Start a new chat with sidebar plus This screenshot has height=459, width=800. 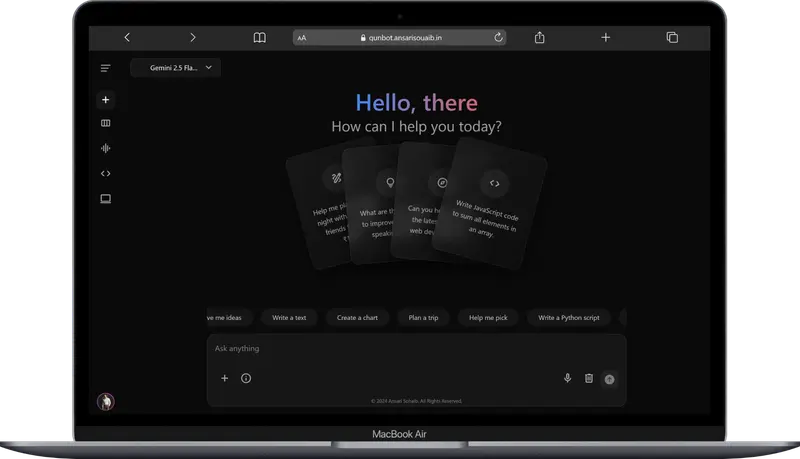tap(106, 99)
